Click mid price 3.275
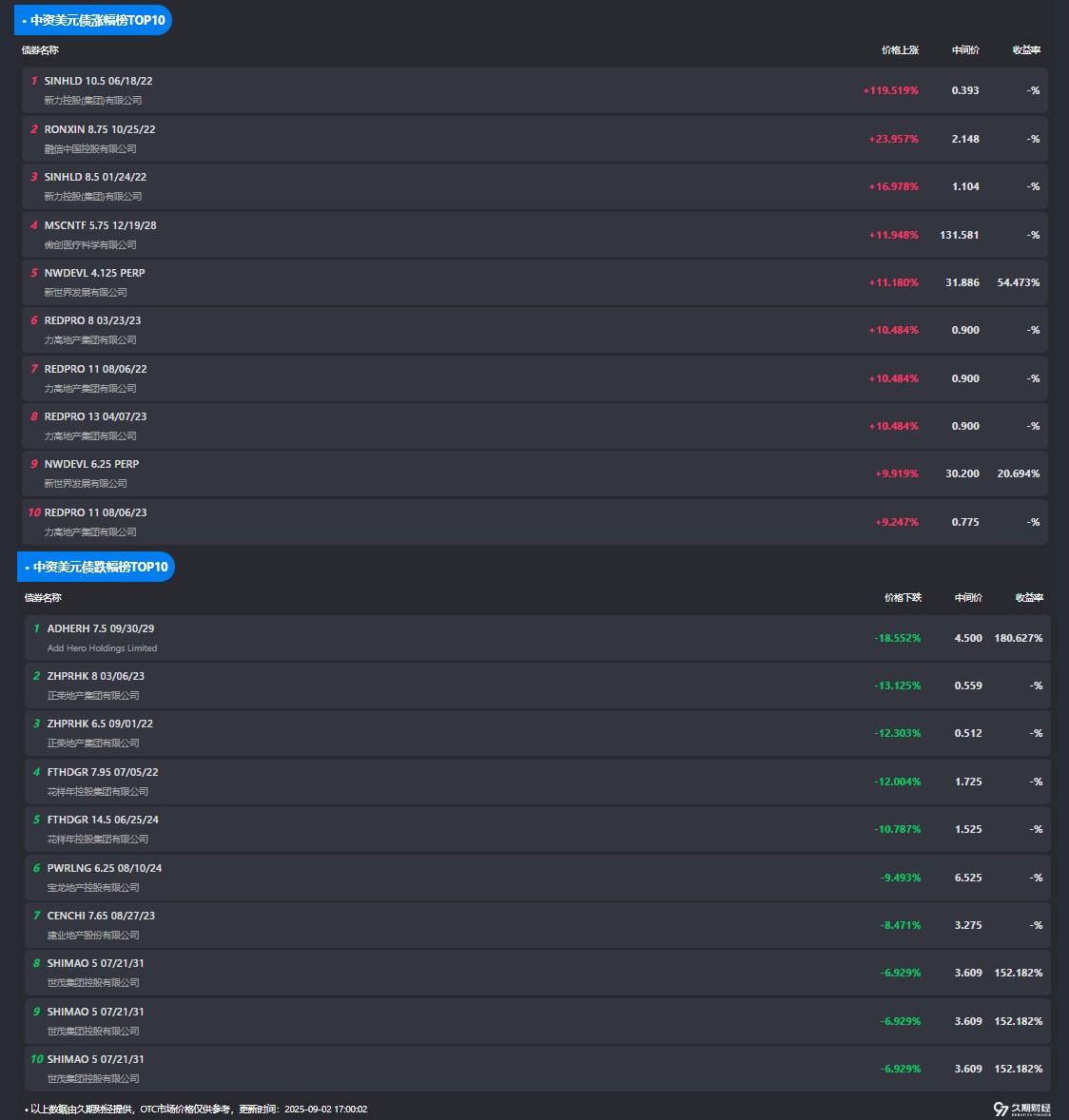Viewport: 1069px width, 1120px height. pyautogui.click(x=968, y=925)
